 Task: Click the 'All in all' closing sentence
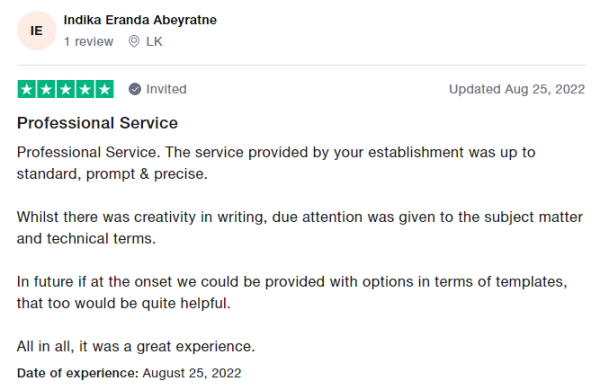(x=136, y=346)
